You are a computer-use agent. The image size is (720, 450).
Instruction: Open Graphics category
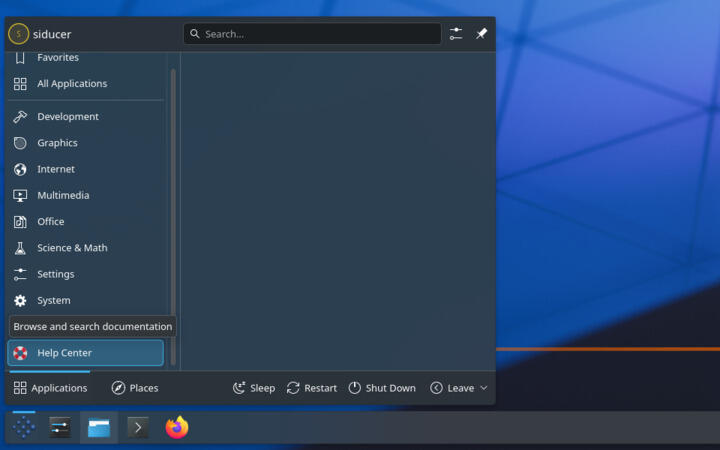(x=86, y=143)
